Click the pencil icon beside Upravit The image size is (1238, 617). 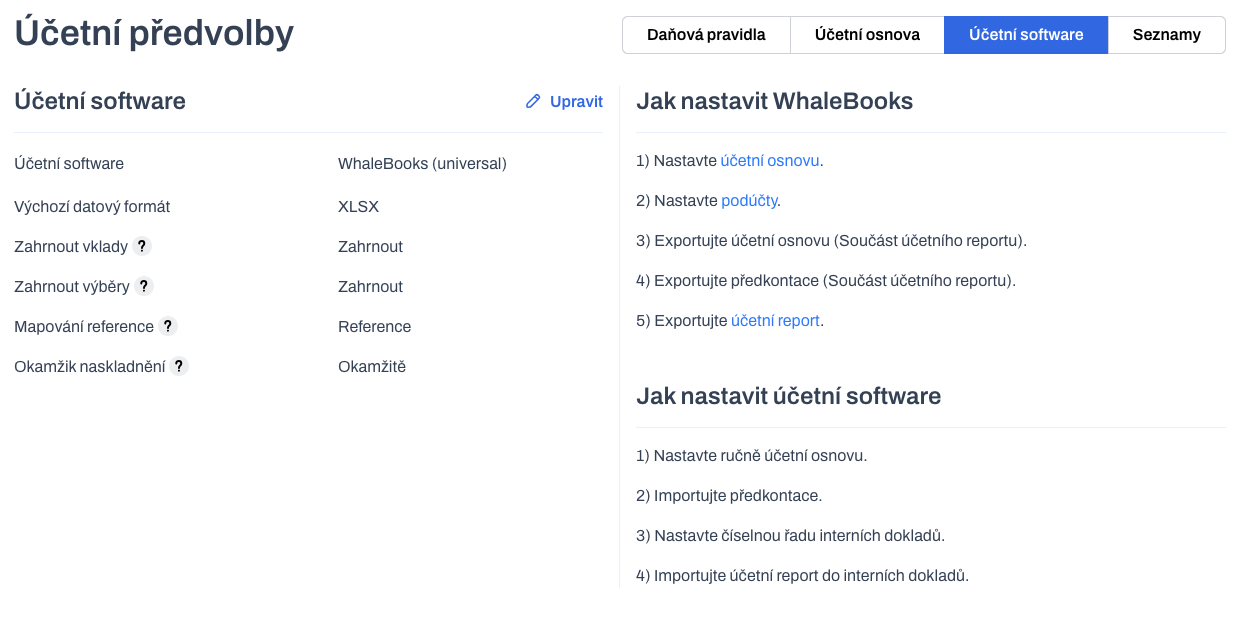[x=533, y=101]
